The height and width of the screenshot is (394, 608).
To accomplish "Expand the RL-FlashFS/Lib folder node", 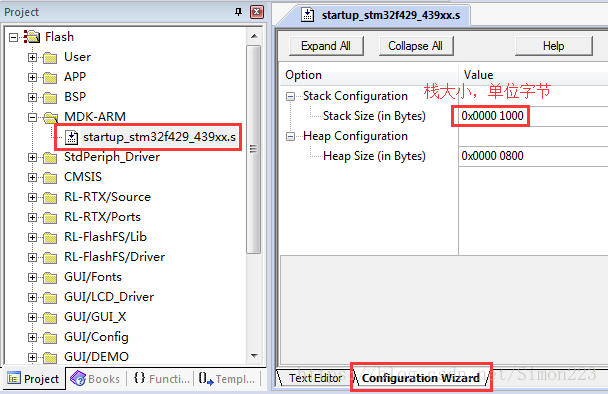I will (x=33, y=237).
